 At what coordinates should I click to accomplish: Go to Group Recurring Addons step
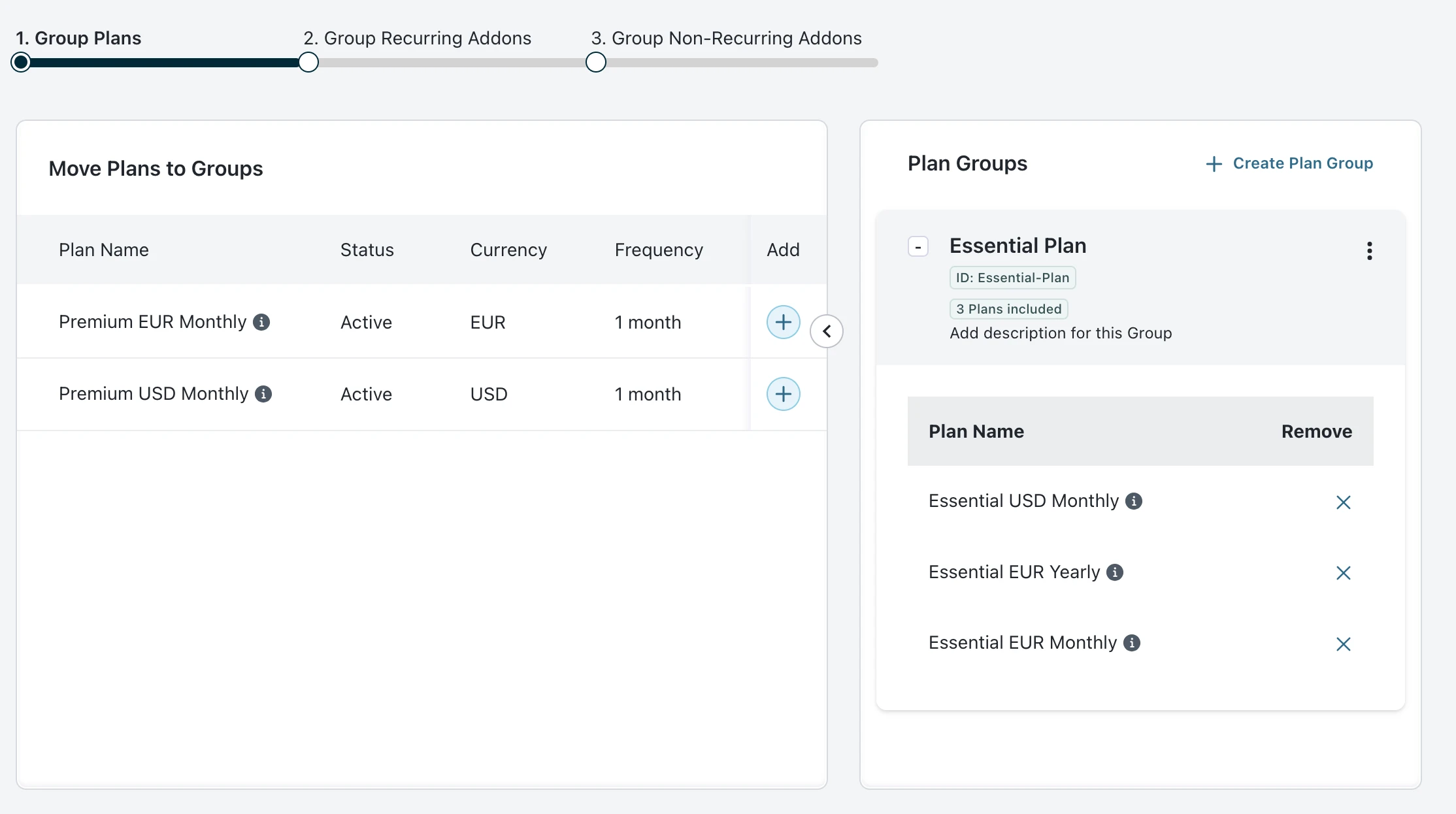pyautogui.click(x=417, y=38)
